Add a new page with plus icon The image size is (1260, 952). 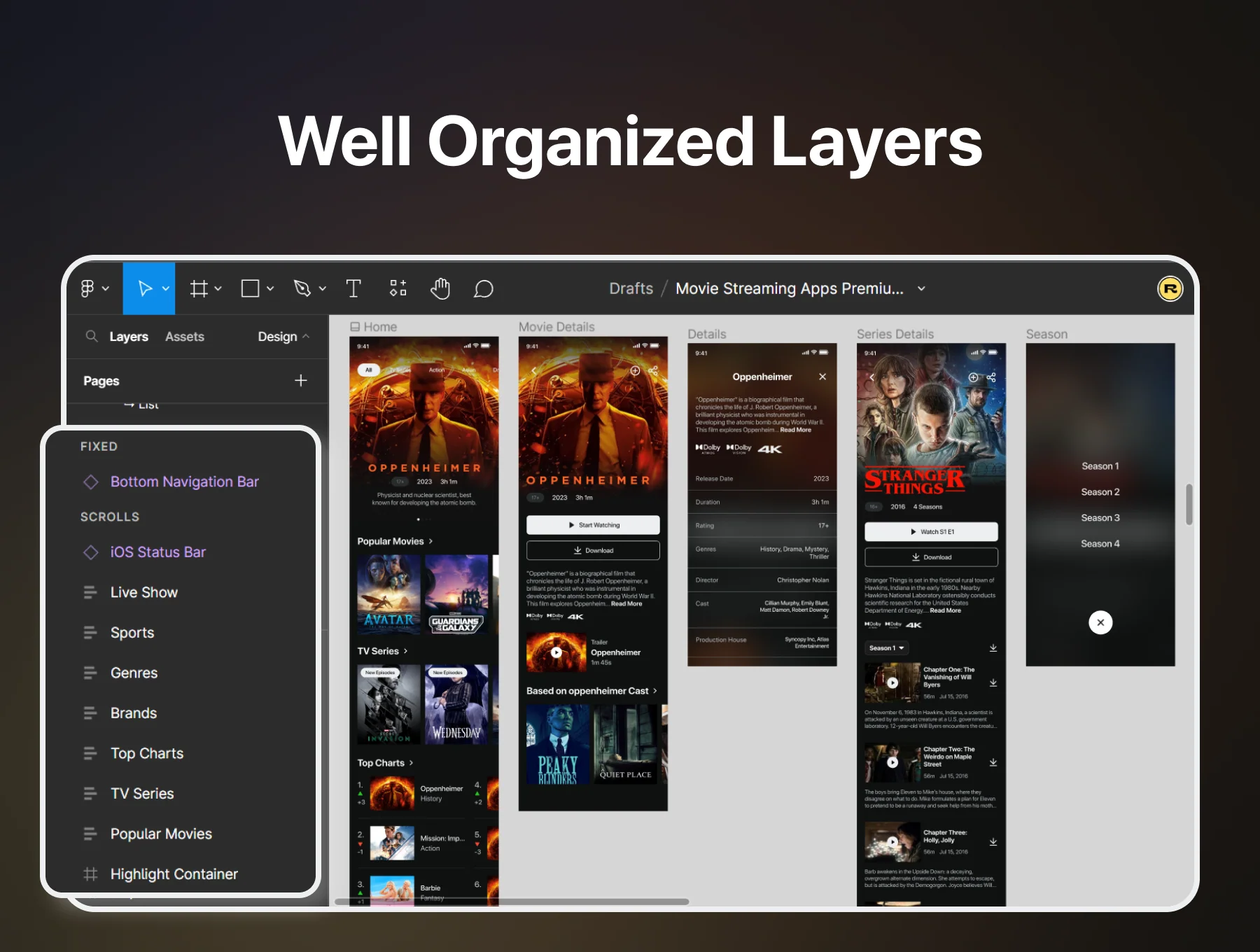[301, 380]
